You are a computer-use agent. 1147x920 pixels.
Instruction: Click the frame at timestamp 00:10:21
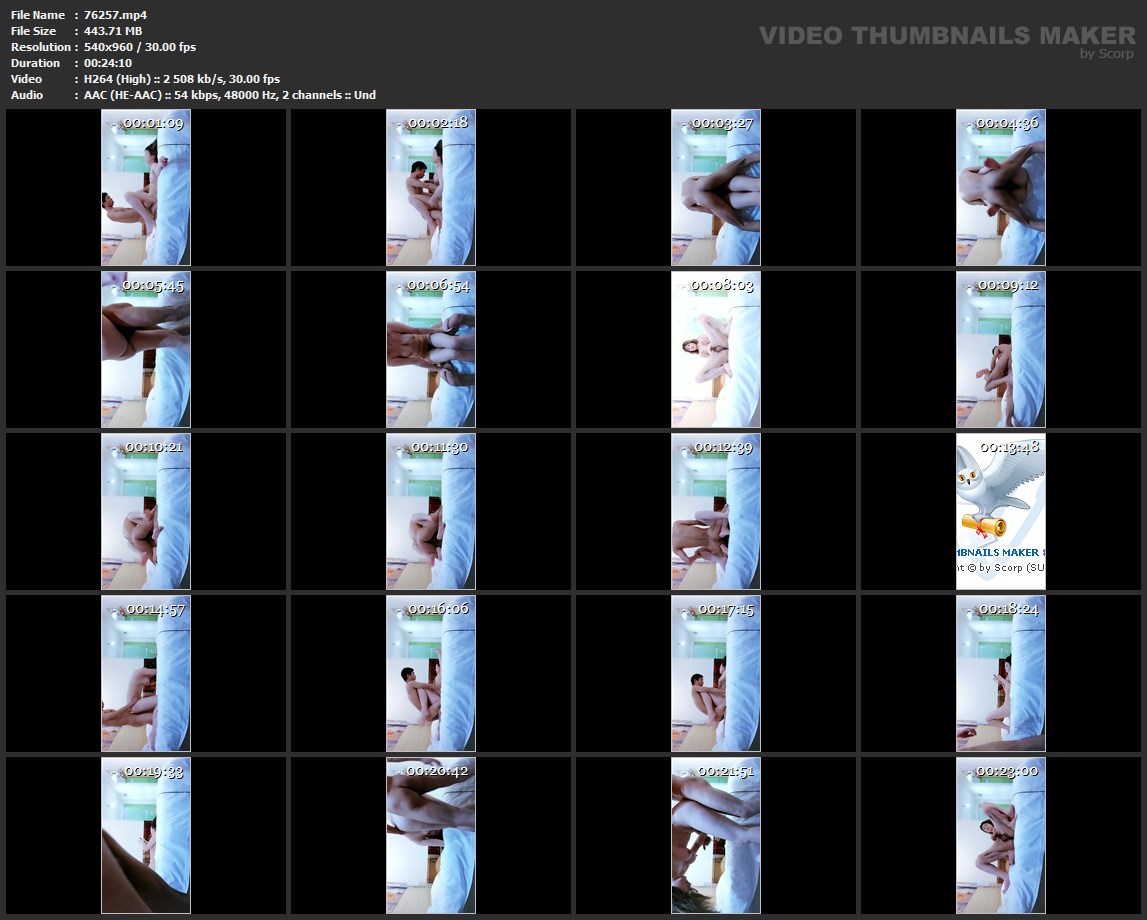coord(145,511)
